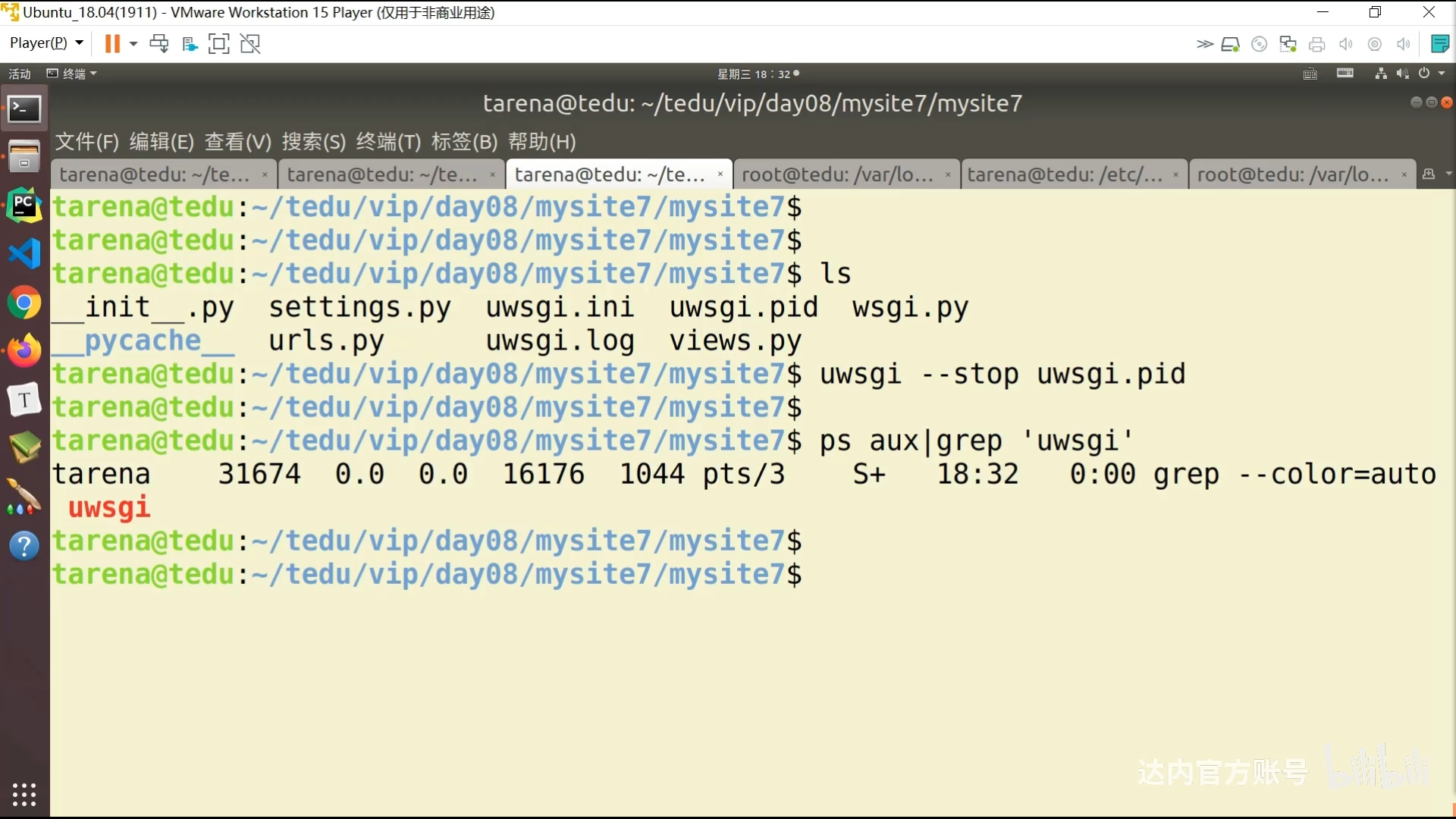Open the Help question mark icon

pos(24,545)
